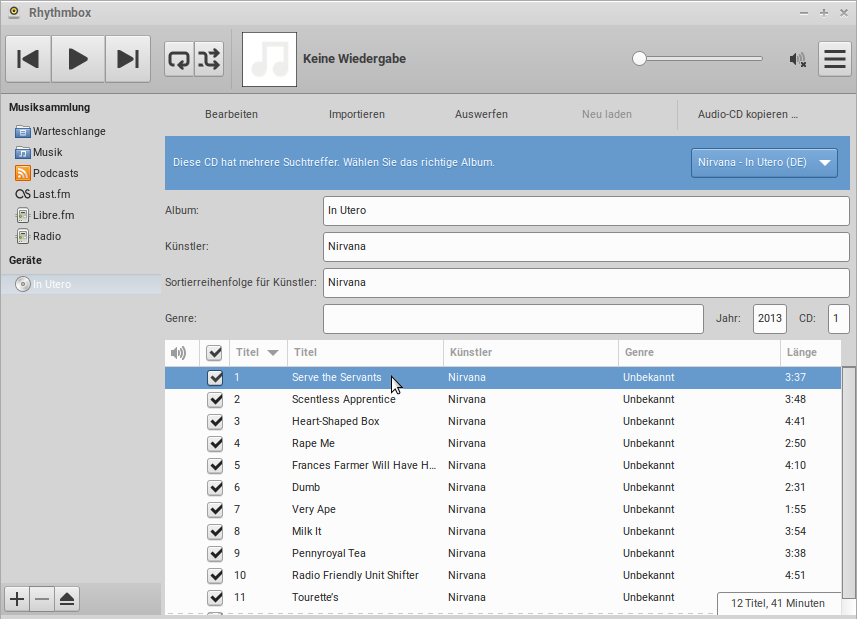Screen dimensions: 857x619
Task: Toggle the select-all checkbox in header
Action: click(x=214, y=353)
